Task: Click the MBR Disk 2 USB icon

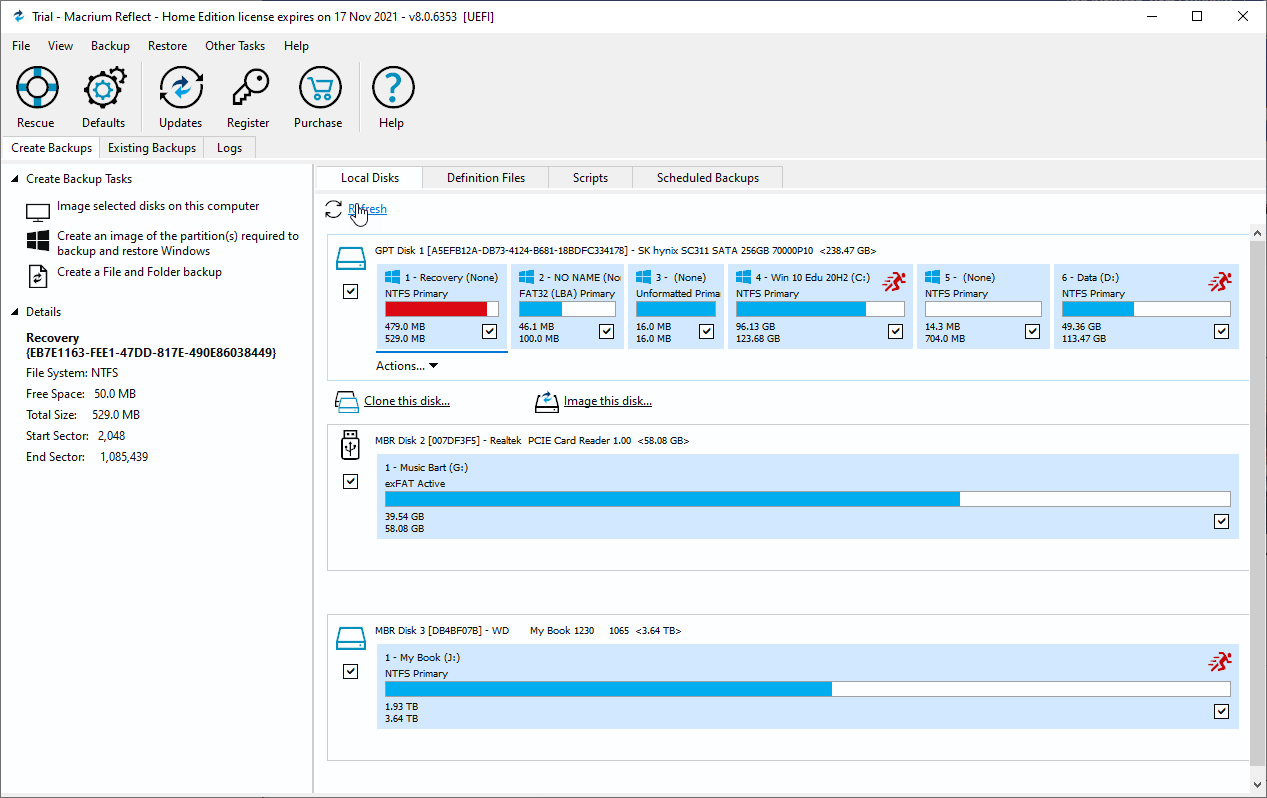Action: point(350,445)
